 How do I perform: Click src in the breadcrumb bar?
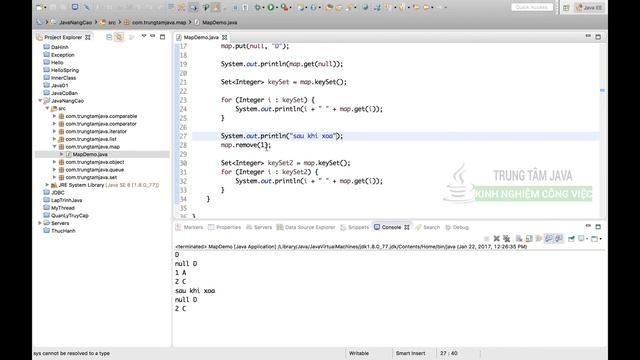[112, 22]
